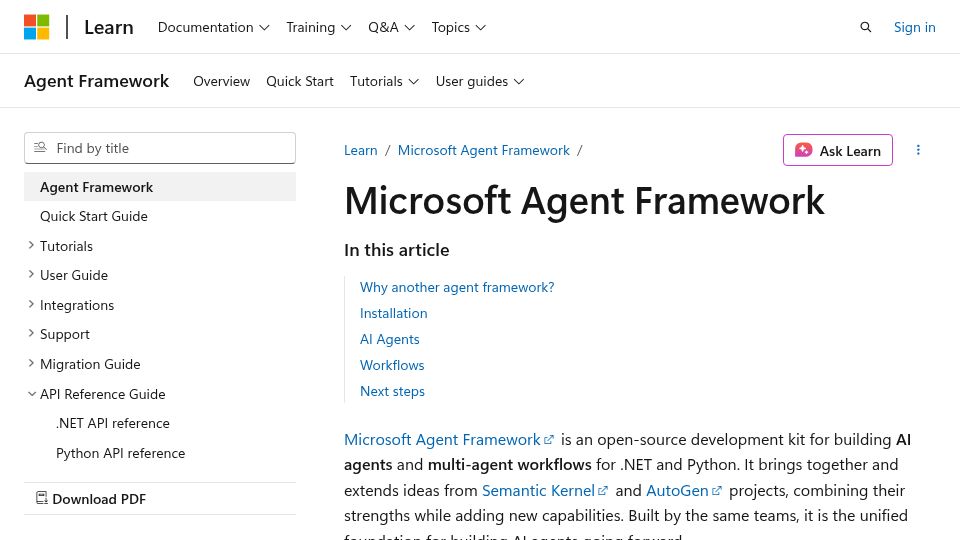Open the Q&A dropdown menu
This screenshot has height=540, width=960.
[x=391, y=28]
